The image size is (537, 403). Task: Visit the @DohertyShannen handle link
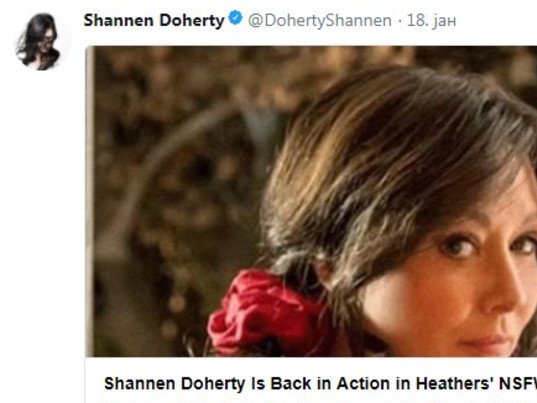click(x=320, y=21)
